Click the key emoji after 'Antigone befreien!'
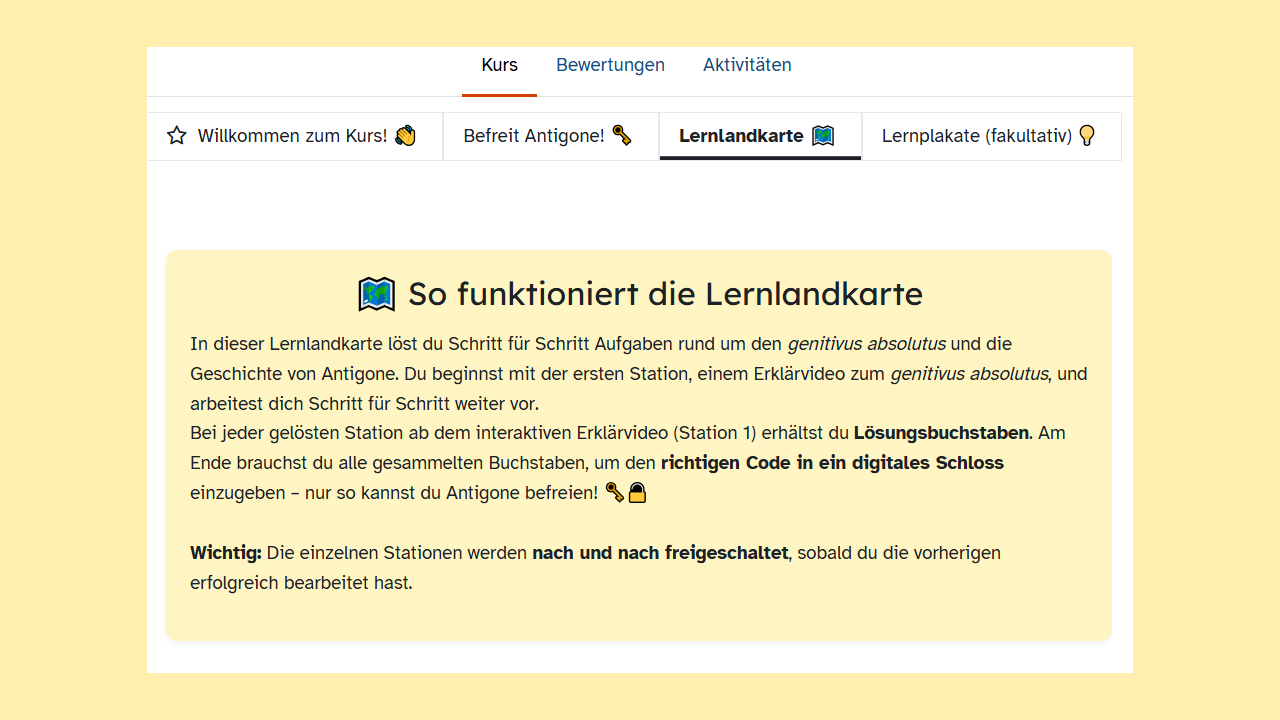 [x=615, y=492]
